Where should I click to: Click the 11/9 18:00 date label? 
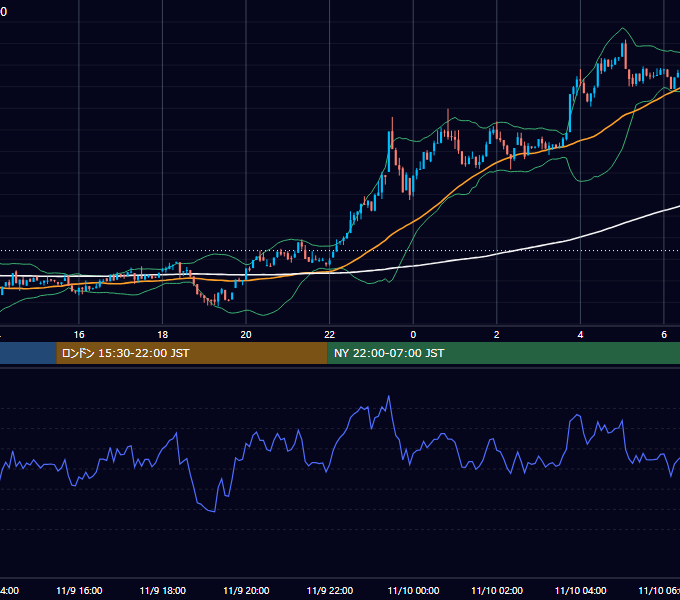click(x=163, y=590)
